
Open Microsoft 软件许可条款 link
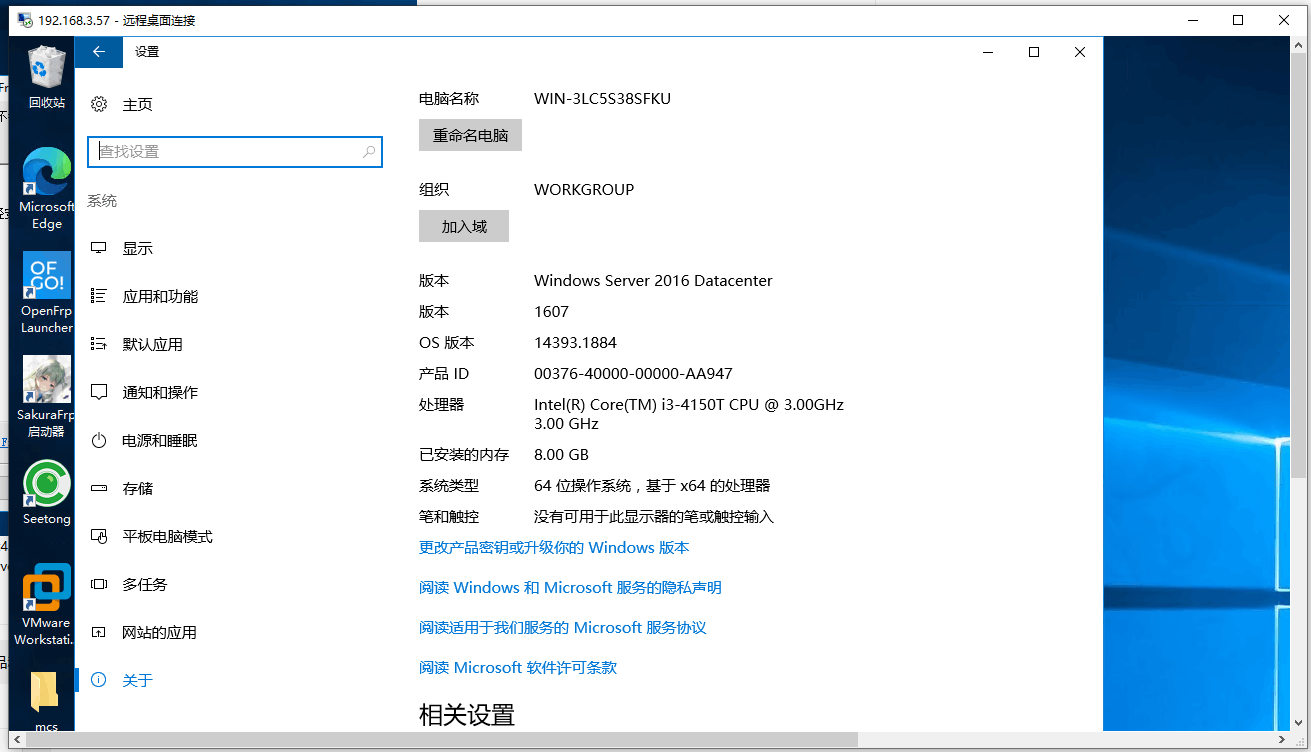pyautogui.click(x=518, y=667)
